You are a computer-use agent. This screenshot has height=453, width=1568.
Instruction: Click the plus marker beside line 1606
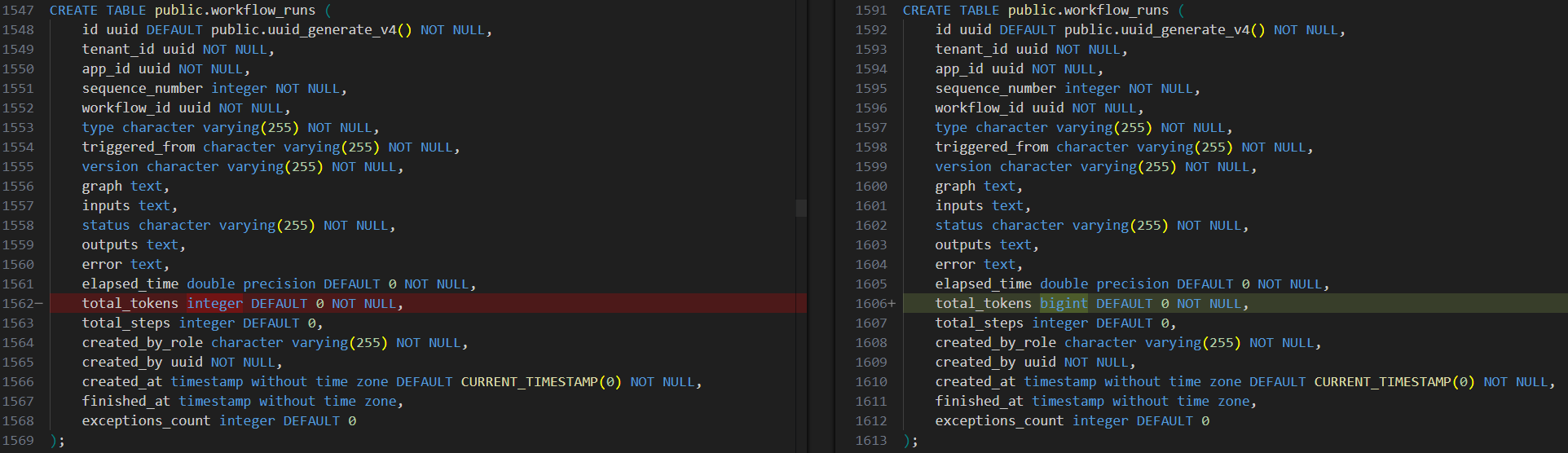[x=892, y=304]
